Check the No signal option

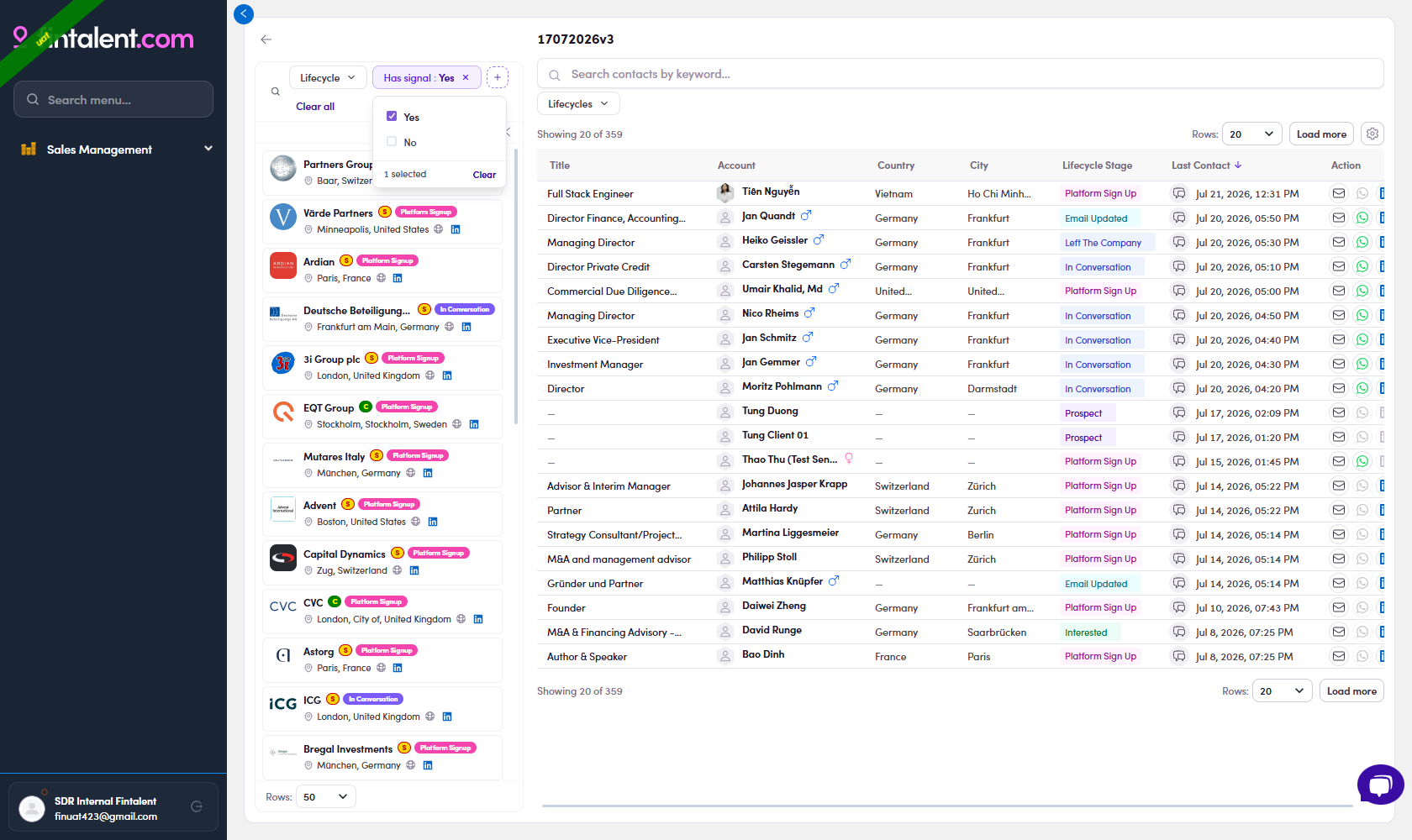[392, 142]
